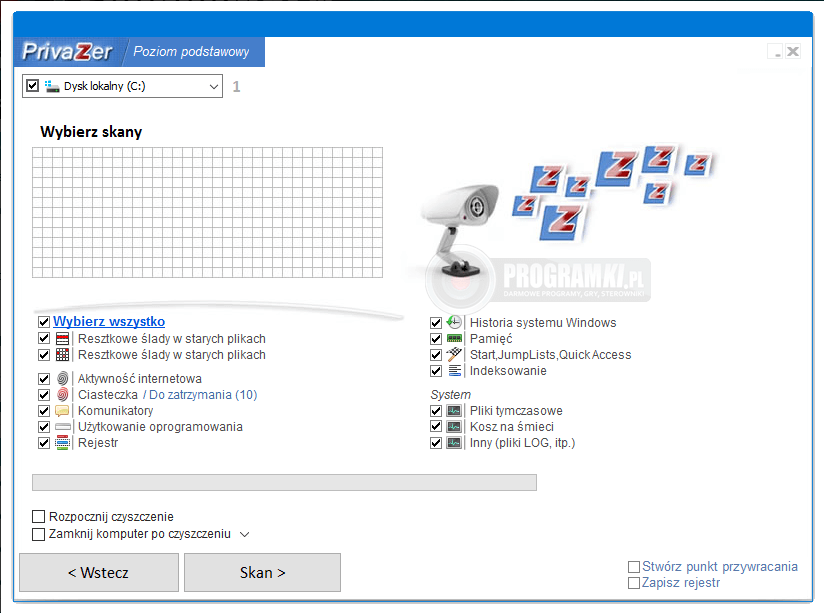Click second Resztkowe ślady grid icon
Viewport: 824px width, 613px height.
(63, 355)
